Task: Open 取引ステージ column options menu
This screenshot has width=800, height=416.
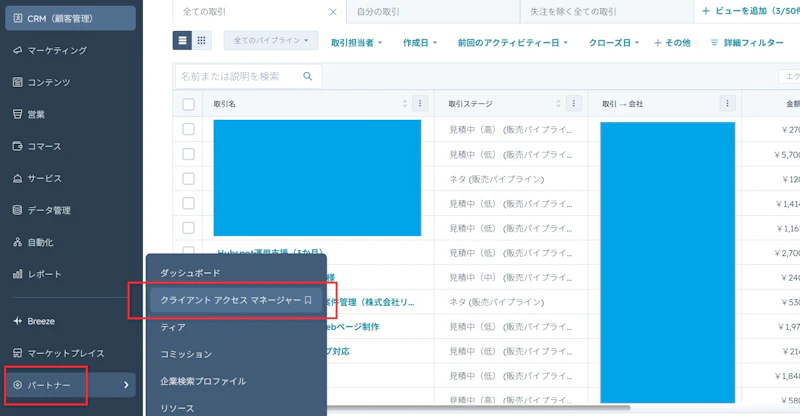Action: [x=573, y=104]
